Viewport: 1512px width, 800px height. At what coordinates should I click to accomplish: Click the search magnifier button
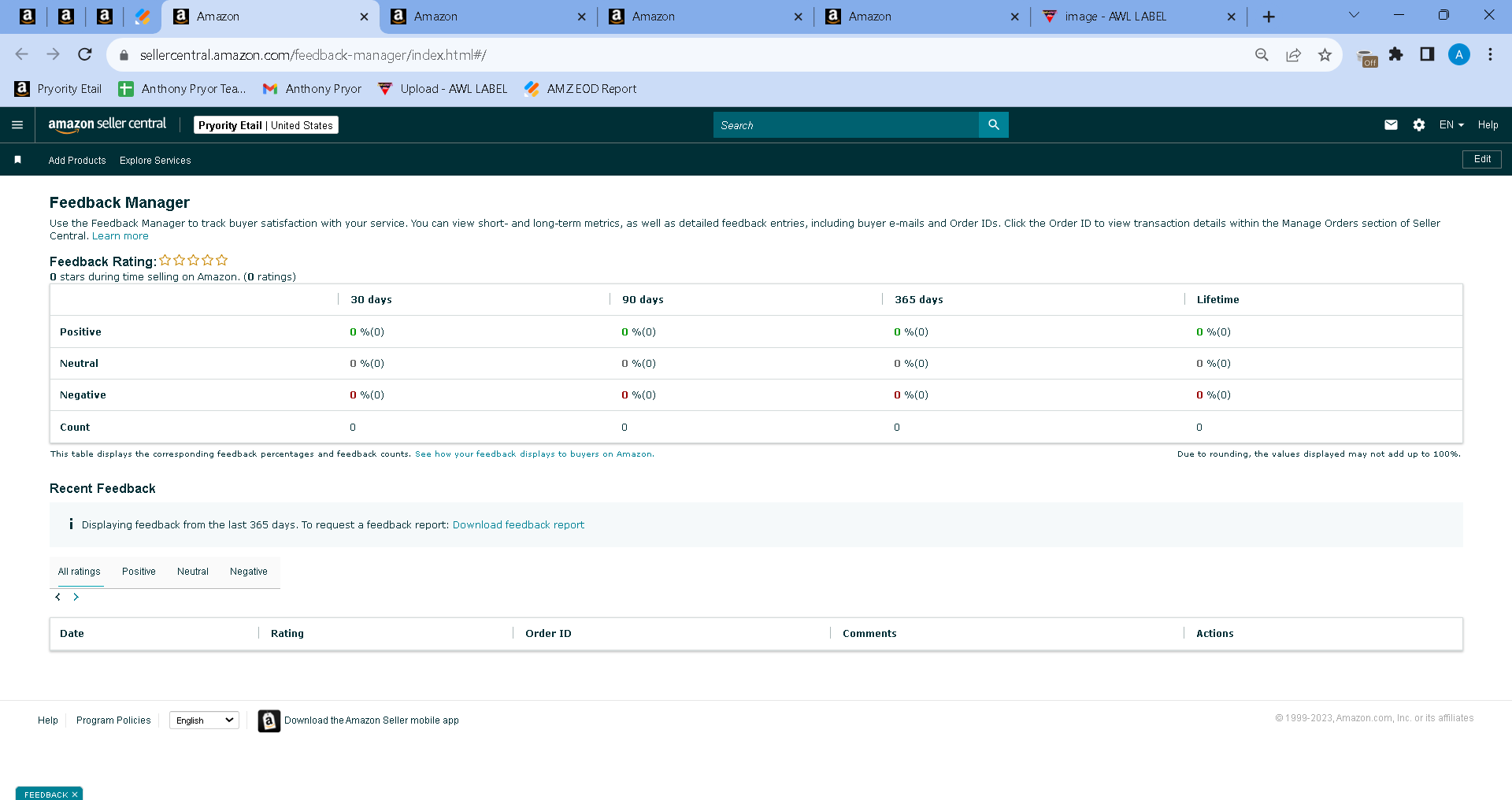pyautogui.click(x=994, y=125)
